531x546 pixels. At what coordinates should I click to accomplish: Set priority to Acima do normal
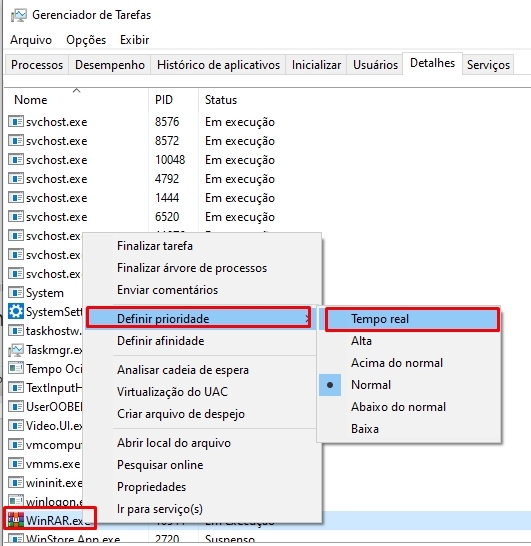tap(409, 363)
